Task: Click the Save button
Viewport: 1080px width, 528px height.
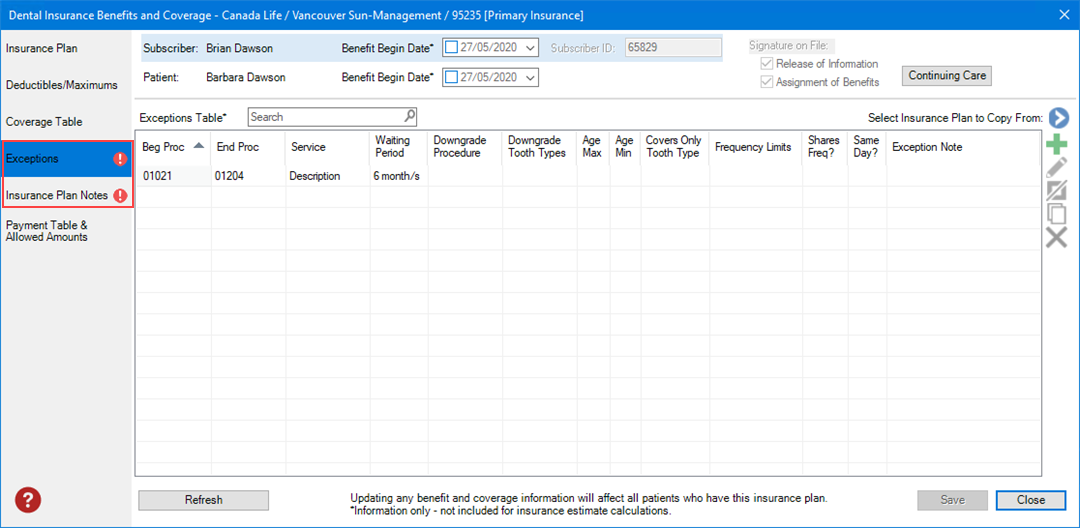Action: [x=953, y=500]
